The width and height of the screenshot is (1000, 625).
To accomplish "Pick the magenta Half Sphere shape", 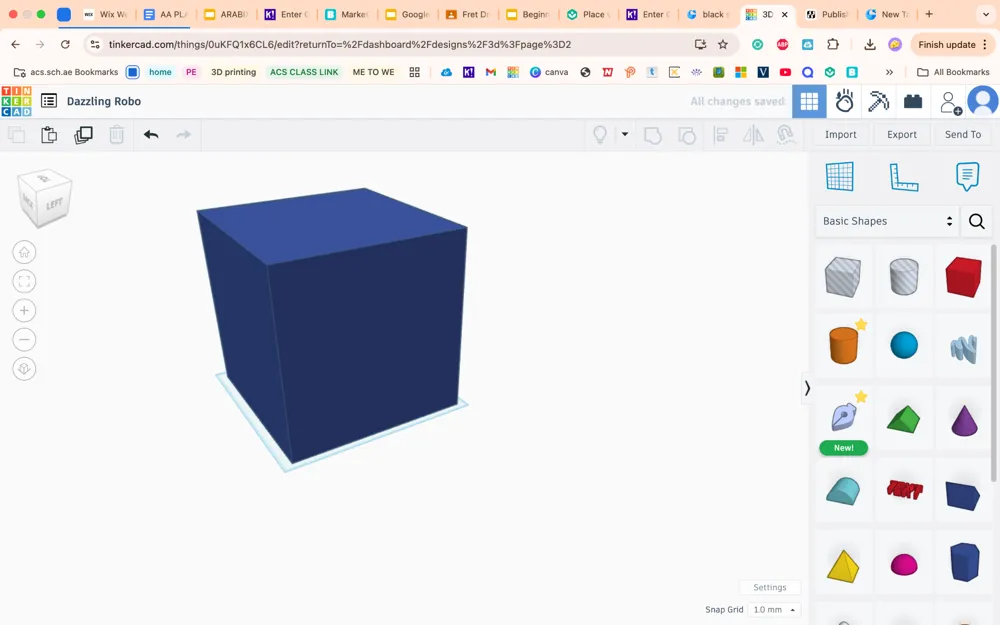I will point(904,564).
